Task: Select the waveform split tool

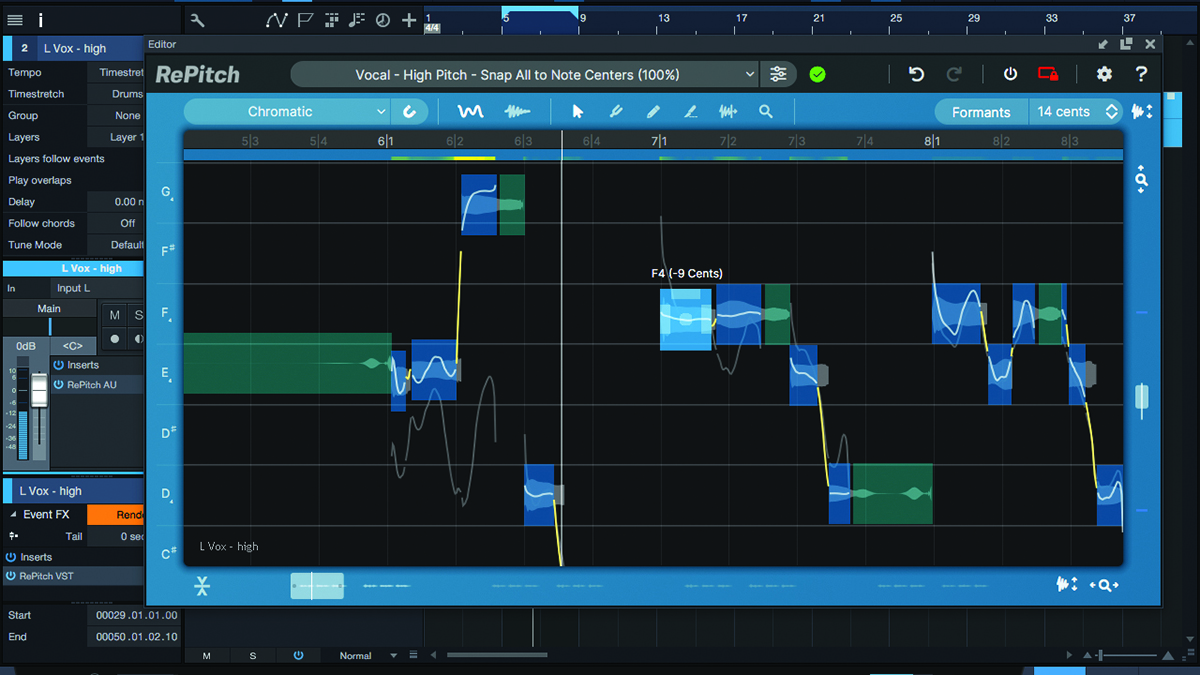Action: 728,112
